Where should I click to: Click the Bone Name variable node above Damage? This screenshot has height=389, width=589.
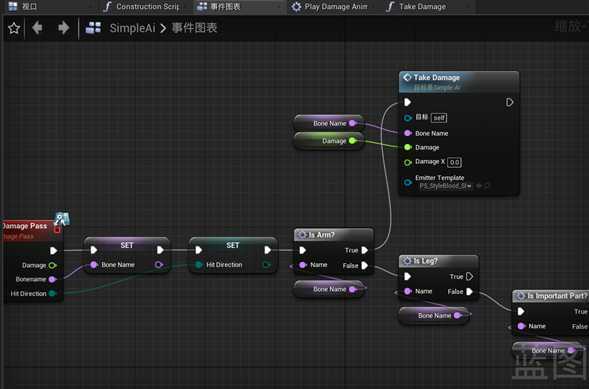click(x=329, y=123)
